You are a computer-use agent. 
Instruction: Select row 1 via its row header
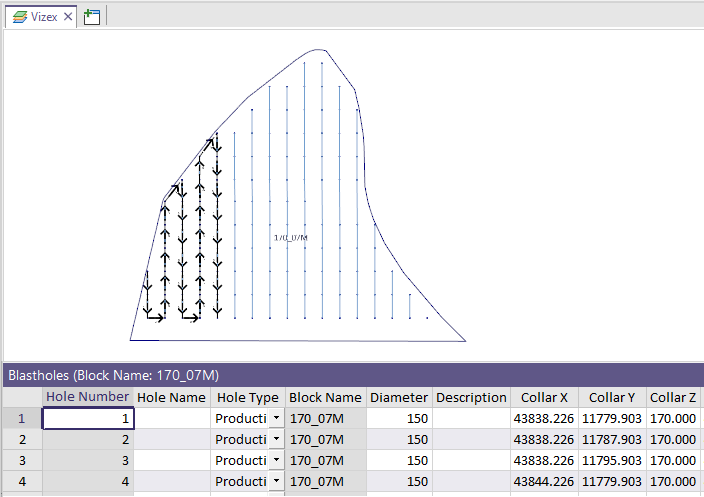pyautogui.click(x=21, y=419)
